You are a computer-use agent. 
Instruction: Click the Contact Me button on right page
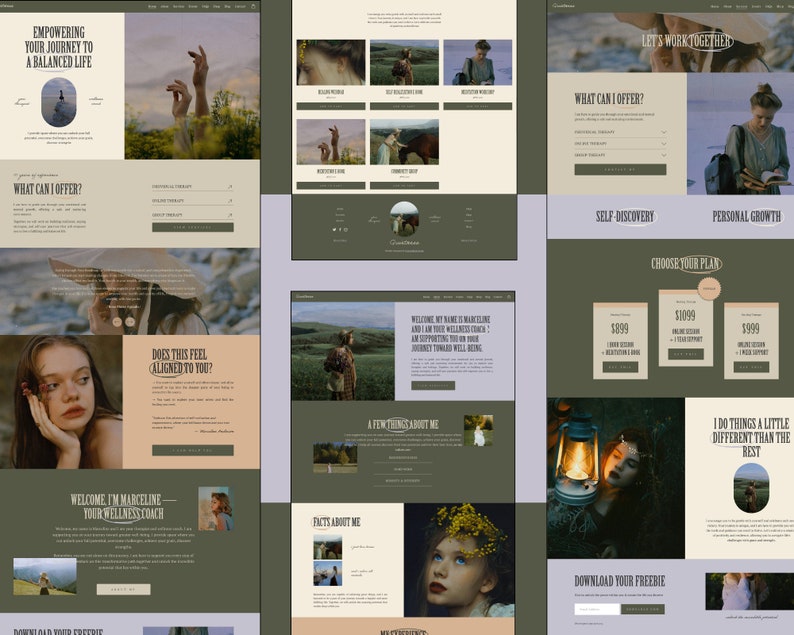tap(620, 170)
